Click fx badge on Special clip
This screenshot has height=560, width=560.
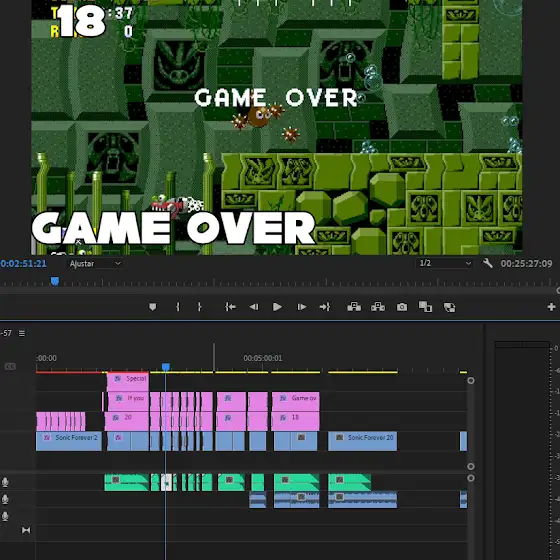tap(117, 379)
